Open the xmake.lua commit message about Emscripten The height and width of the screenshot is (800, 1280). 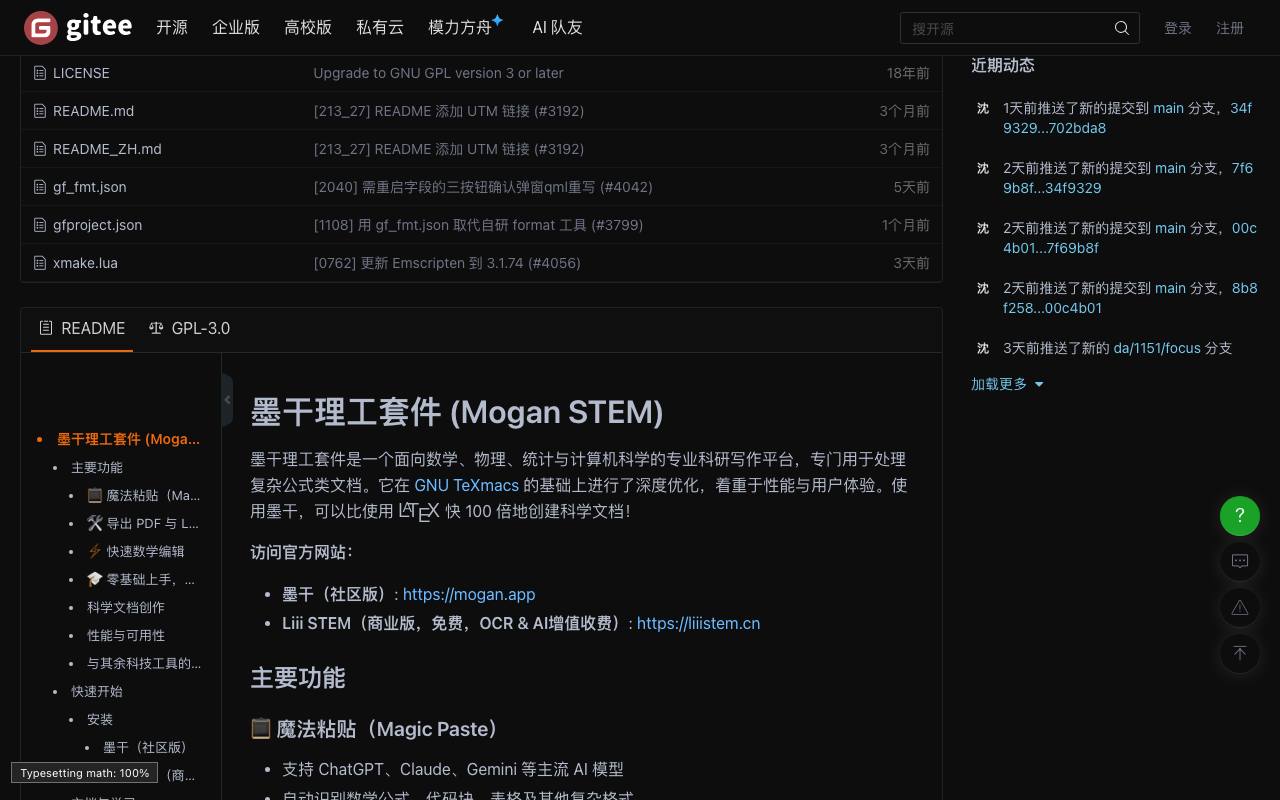coord(447,263)
